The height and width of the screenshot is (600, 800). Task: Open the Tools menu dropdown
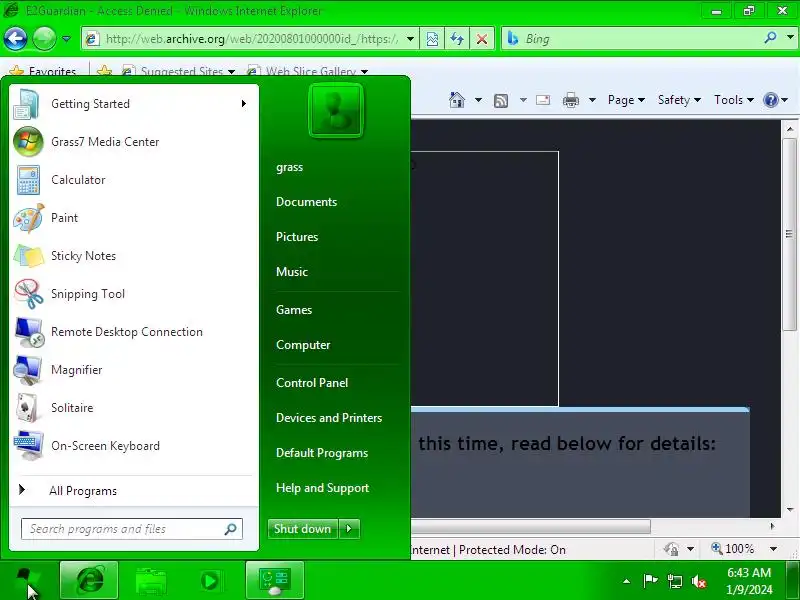(x=734, y=100)
